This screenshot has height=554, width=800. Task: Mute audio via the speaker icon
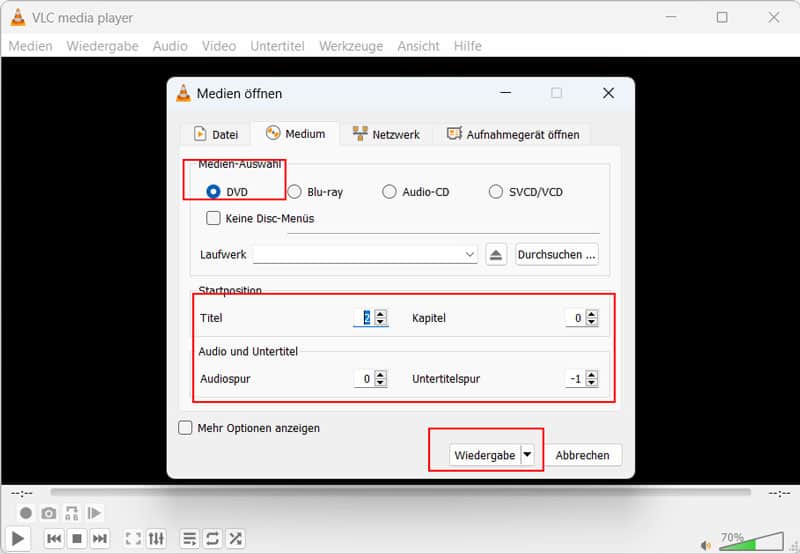coord(706,545)
